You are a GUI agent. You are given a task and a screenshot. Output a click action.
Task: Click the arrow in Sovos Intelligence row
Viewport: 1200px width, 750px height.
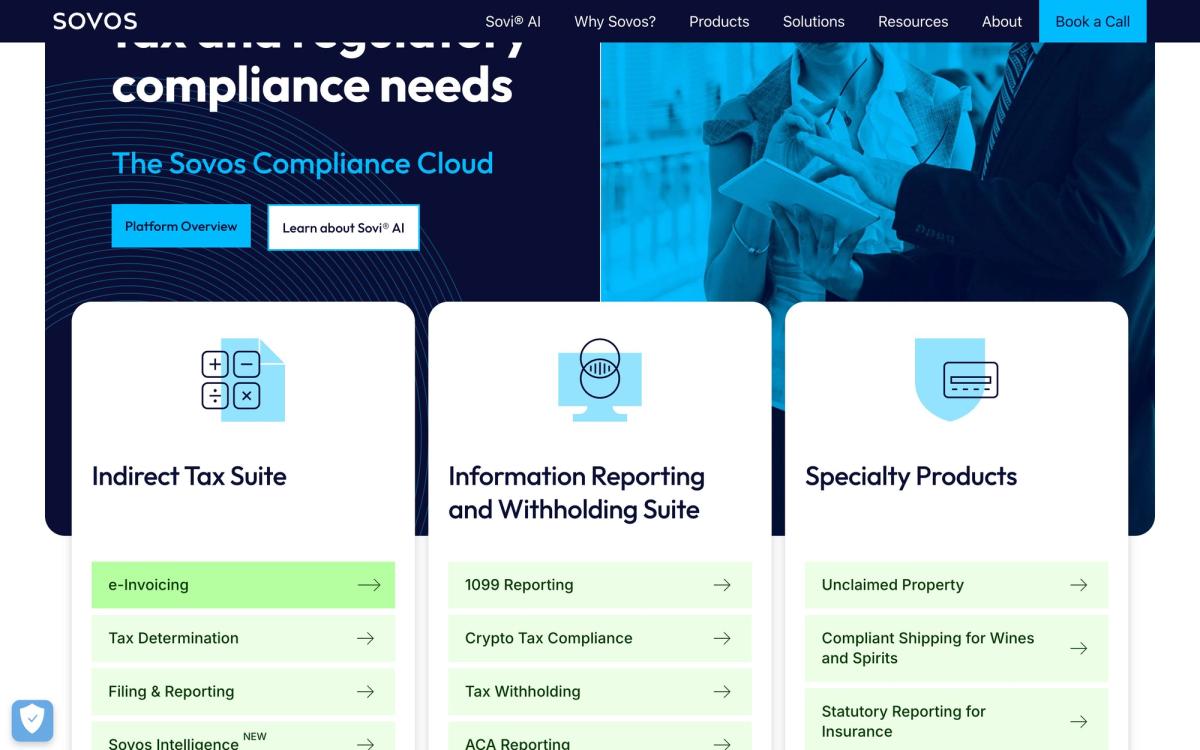click(366, 743)
